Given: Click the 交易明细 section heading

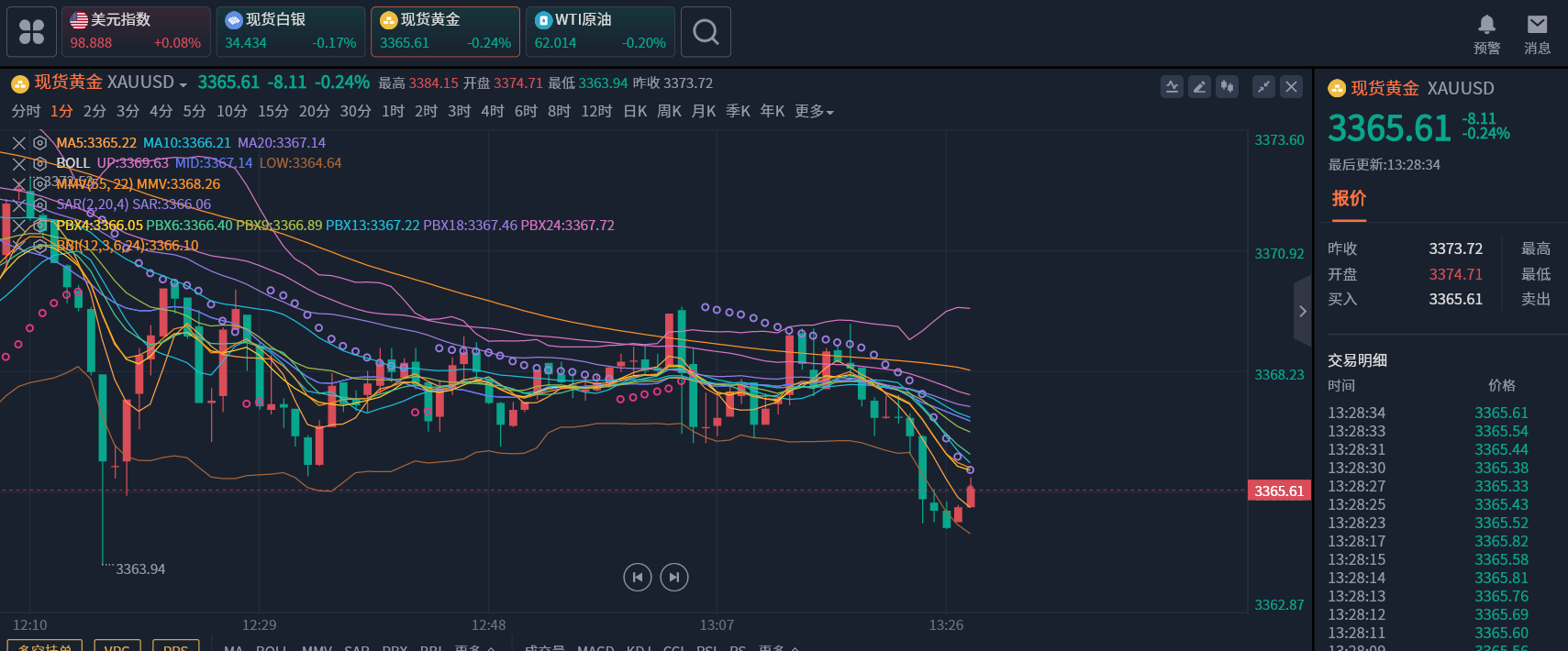Looking at the screenshot, I should coord(1357,360).
